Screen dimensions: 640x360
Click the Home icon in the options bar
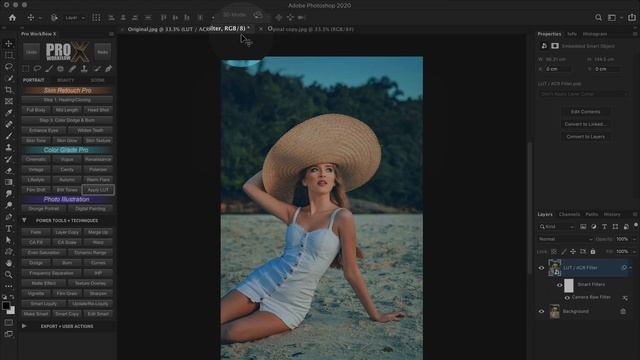tap(12, 18)
